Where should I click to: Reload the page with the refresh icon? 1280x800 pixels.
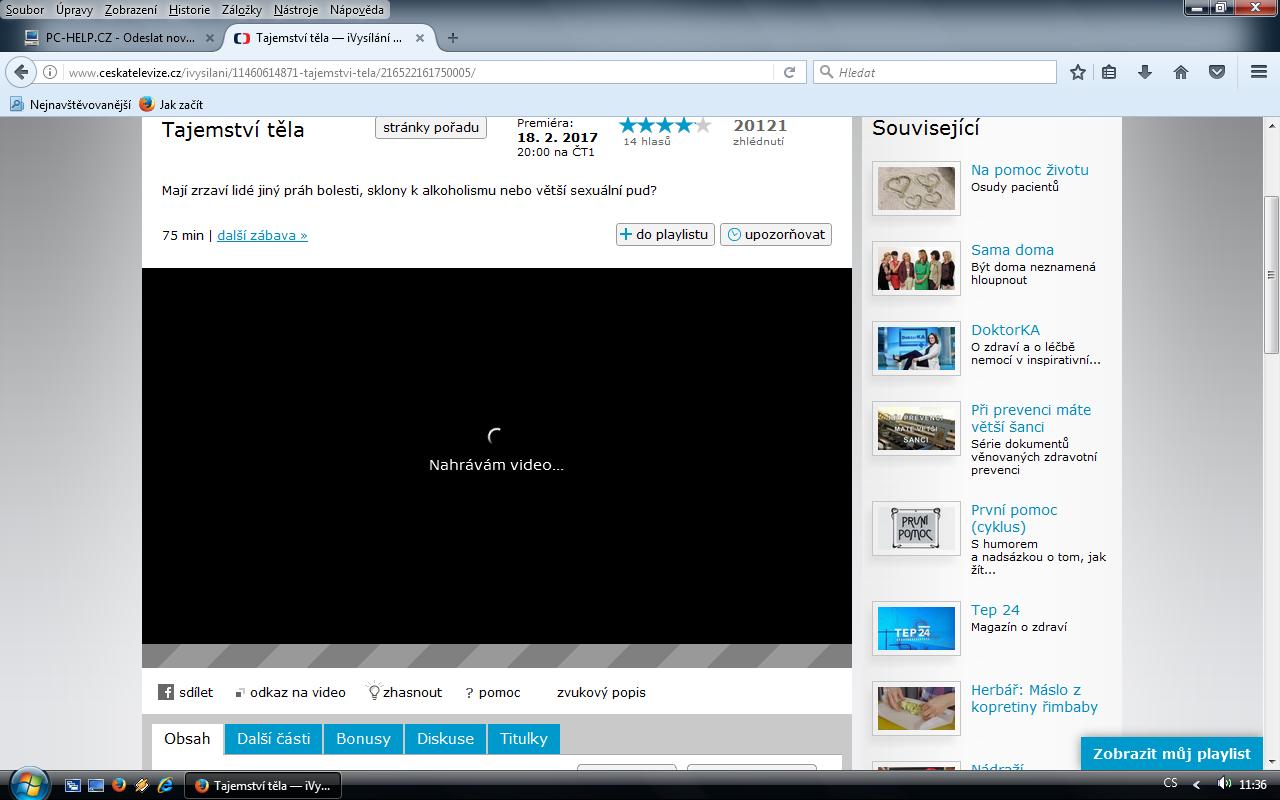pyautogui.click(x=789, y=72)
